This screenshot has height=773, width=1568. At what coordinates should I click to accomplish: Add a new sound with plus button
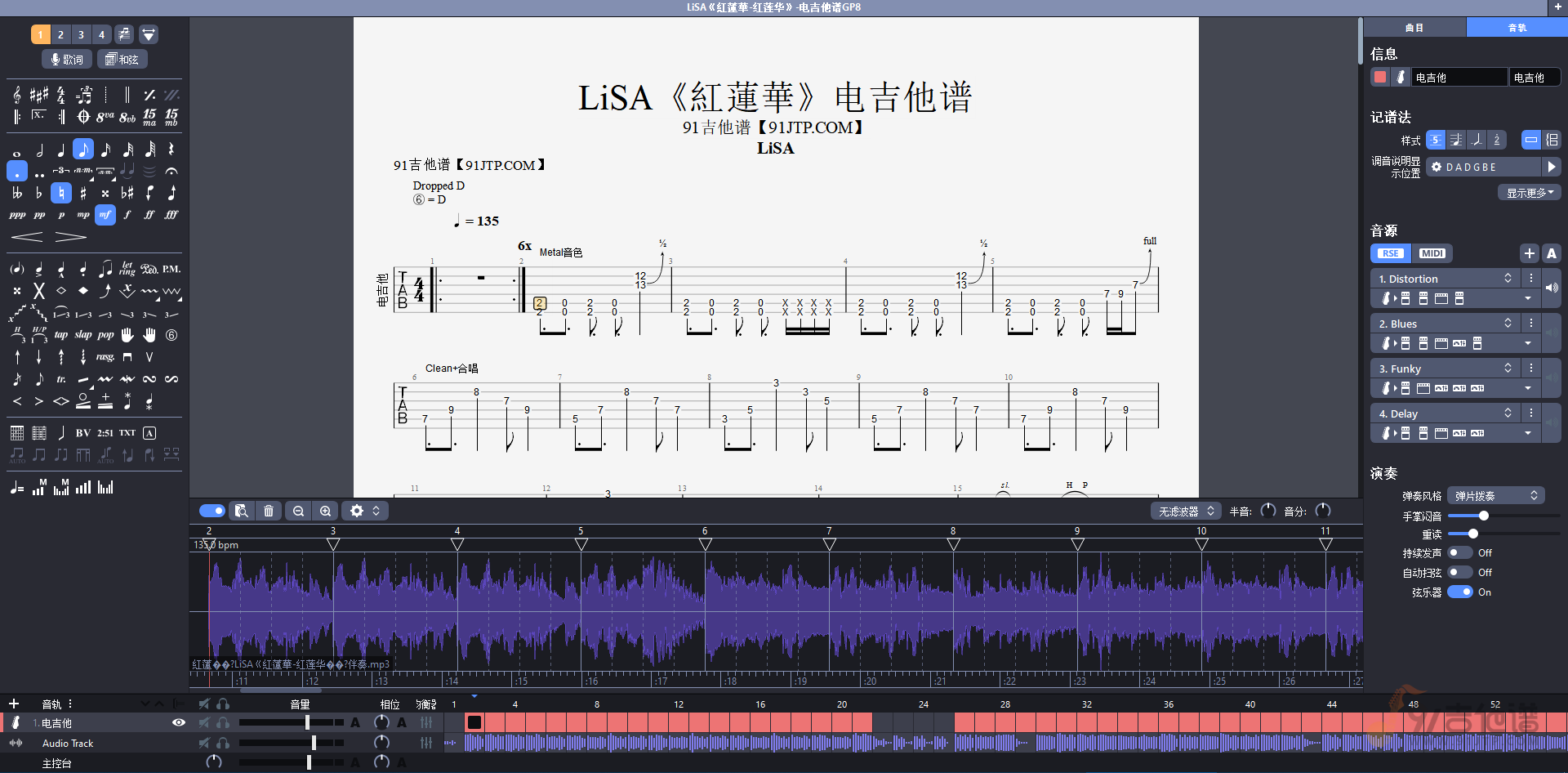click(1530, 253)
